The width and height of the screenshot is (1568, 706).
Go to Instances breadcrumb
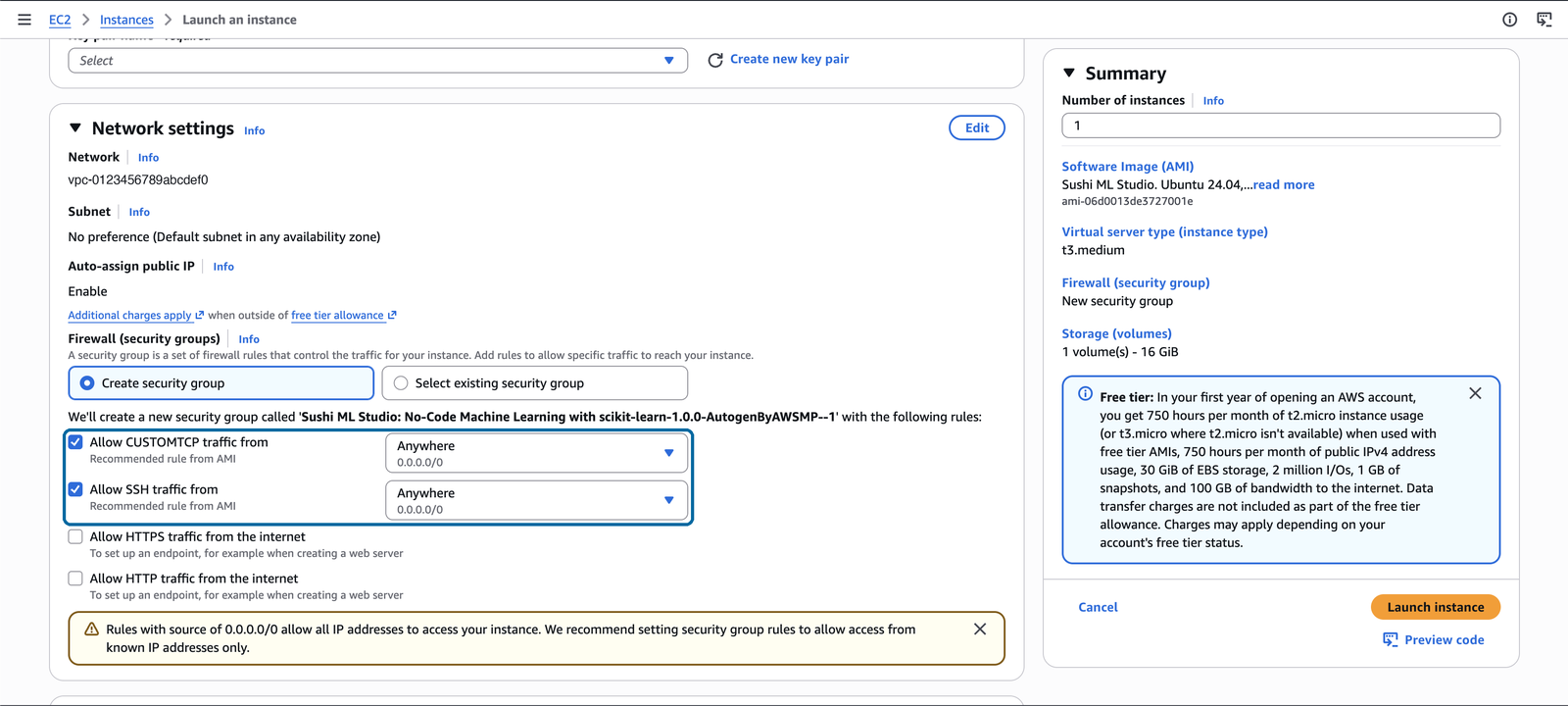(126, 20)
